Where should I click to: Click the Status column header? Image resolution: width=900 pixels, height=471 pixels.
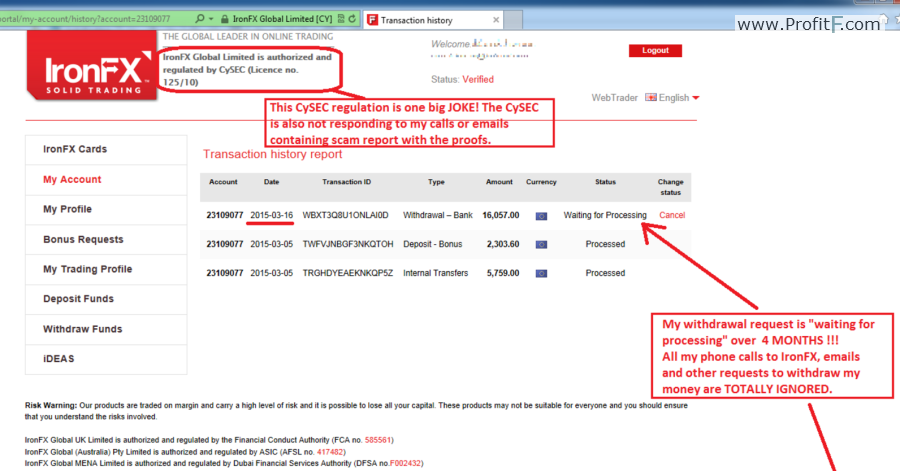[606, 182]
